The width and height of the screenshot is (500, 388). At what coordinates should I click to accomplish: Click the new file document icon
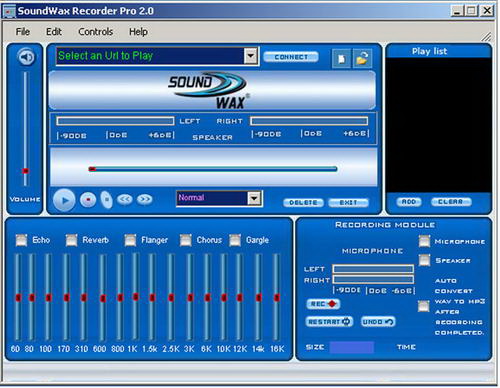click(x=341, y=59)
